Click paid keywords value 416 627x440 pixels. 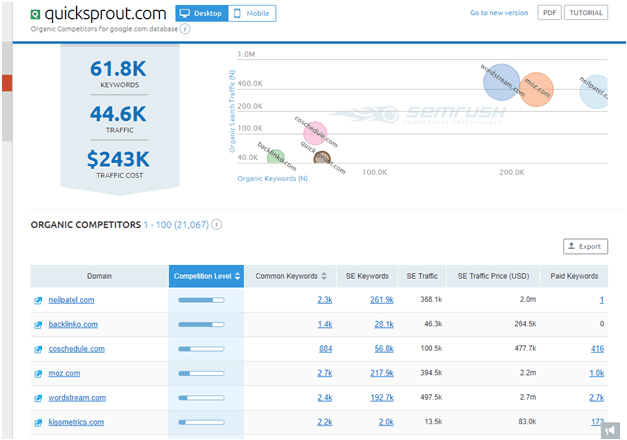(x=597, y=349)
